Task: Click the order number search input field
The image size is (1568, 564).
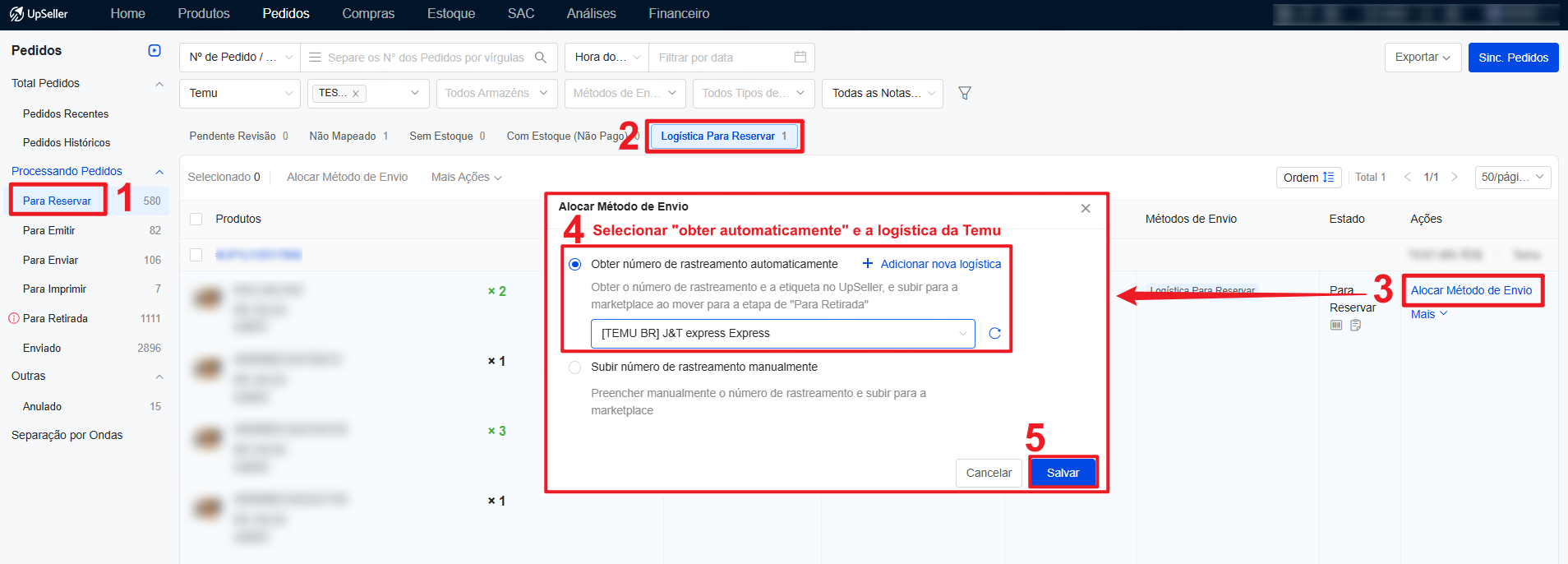Action: coord(426,58)
